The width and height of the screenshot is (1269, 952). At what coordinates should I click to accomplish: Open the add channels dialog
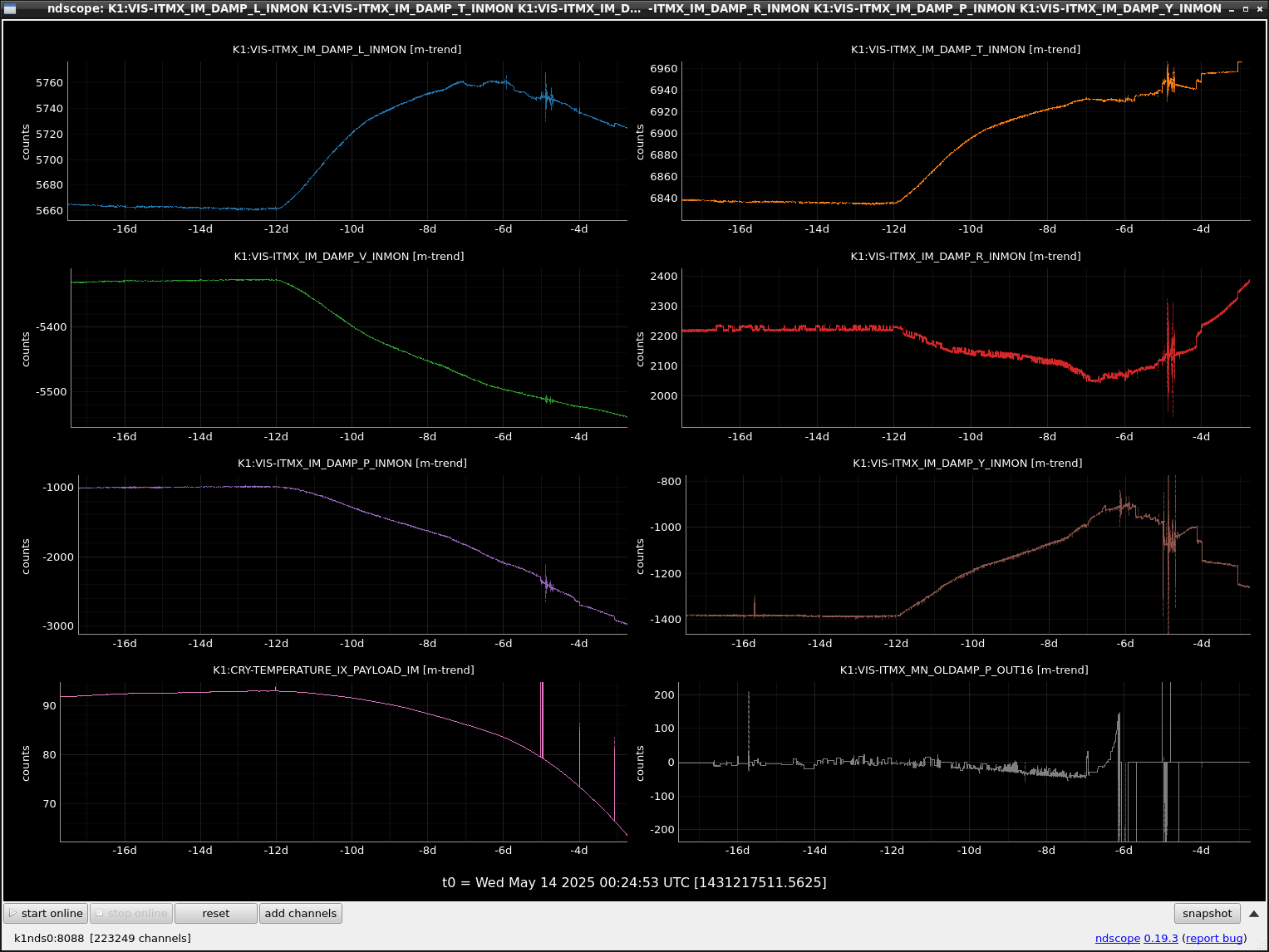pos(301,913)
